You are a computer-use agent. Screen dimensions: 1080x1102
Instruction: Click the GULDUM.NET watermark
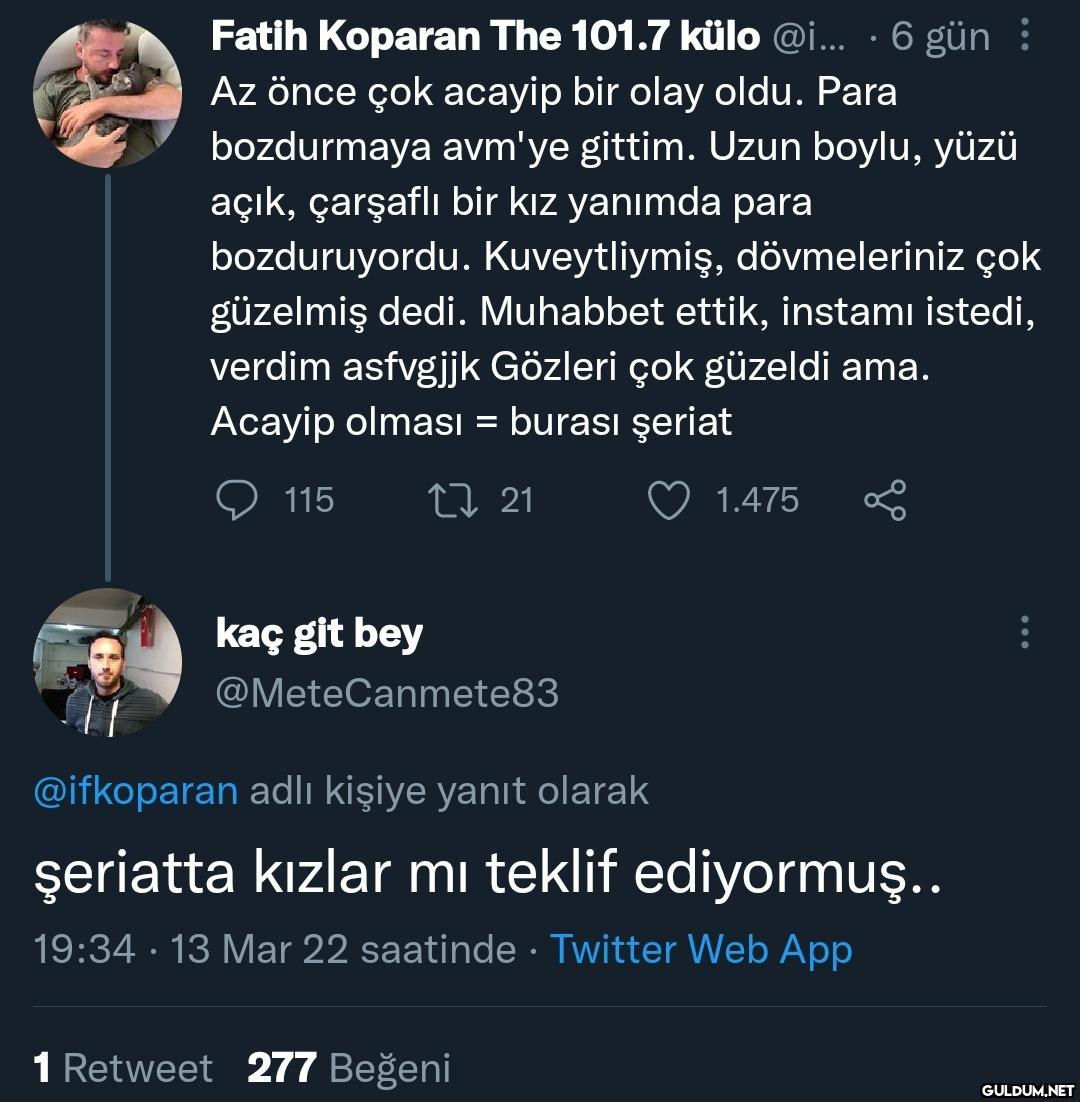[x=1027, y=1088]
